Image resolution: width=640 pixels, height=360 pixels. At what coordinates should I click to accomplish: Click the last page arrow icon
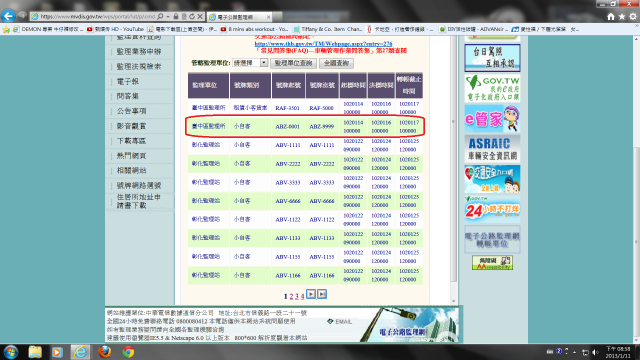[x=322, y=294]
